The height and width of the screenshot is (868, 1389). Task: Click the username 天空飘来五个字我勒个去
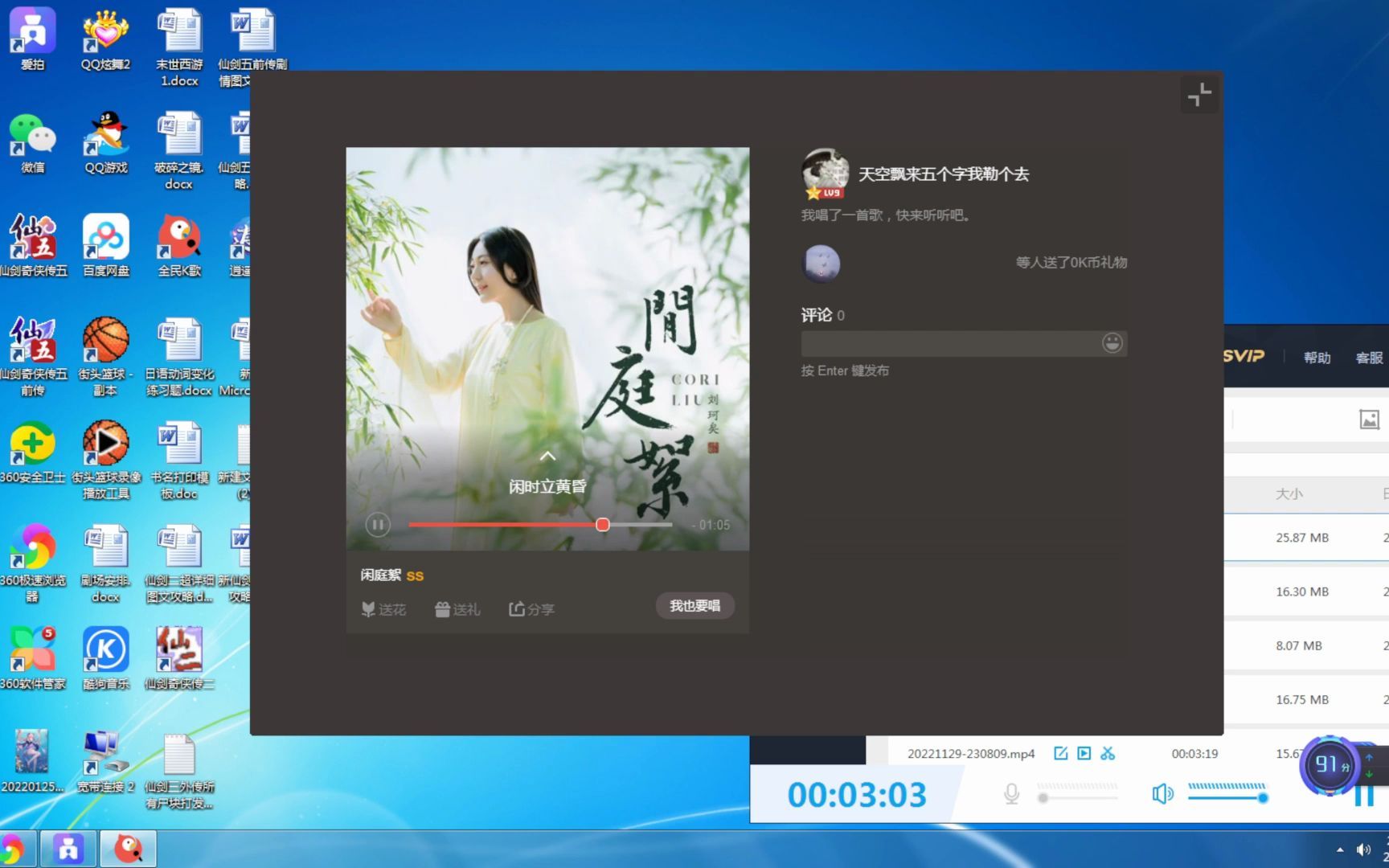(944, 174)
